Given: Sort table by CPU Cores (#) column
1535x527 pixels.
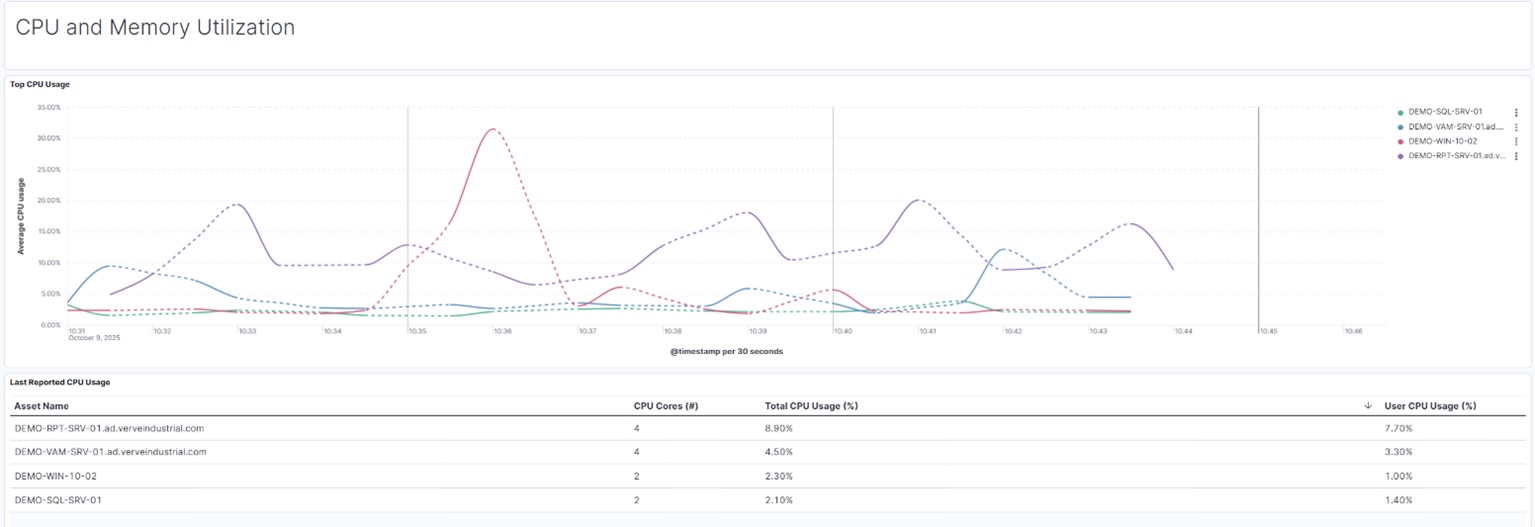Looking at the screenshot, I should point(665,406).
